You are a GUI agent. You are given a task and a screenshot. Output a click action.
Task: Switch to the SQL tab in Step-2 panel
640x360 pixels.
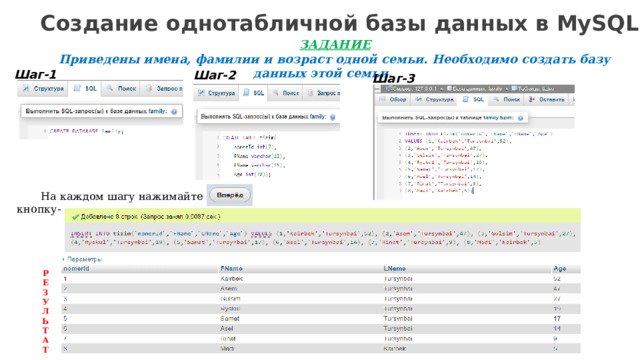click(x=253, y=93)
